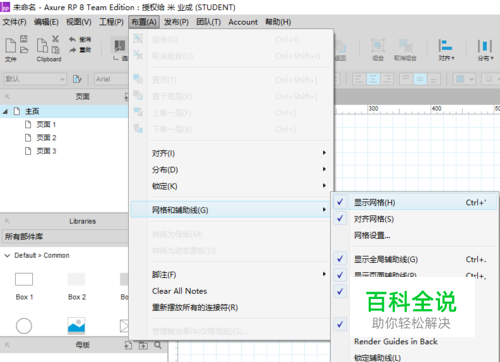Open the Account menu
Viewport: 500px width, 362px height.
(243, 22)
